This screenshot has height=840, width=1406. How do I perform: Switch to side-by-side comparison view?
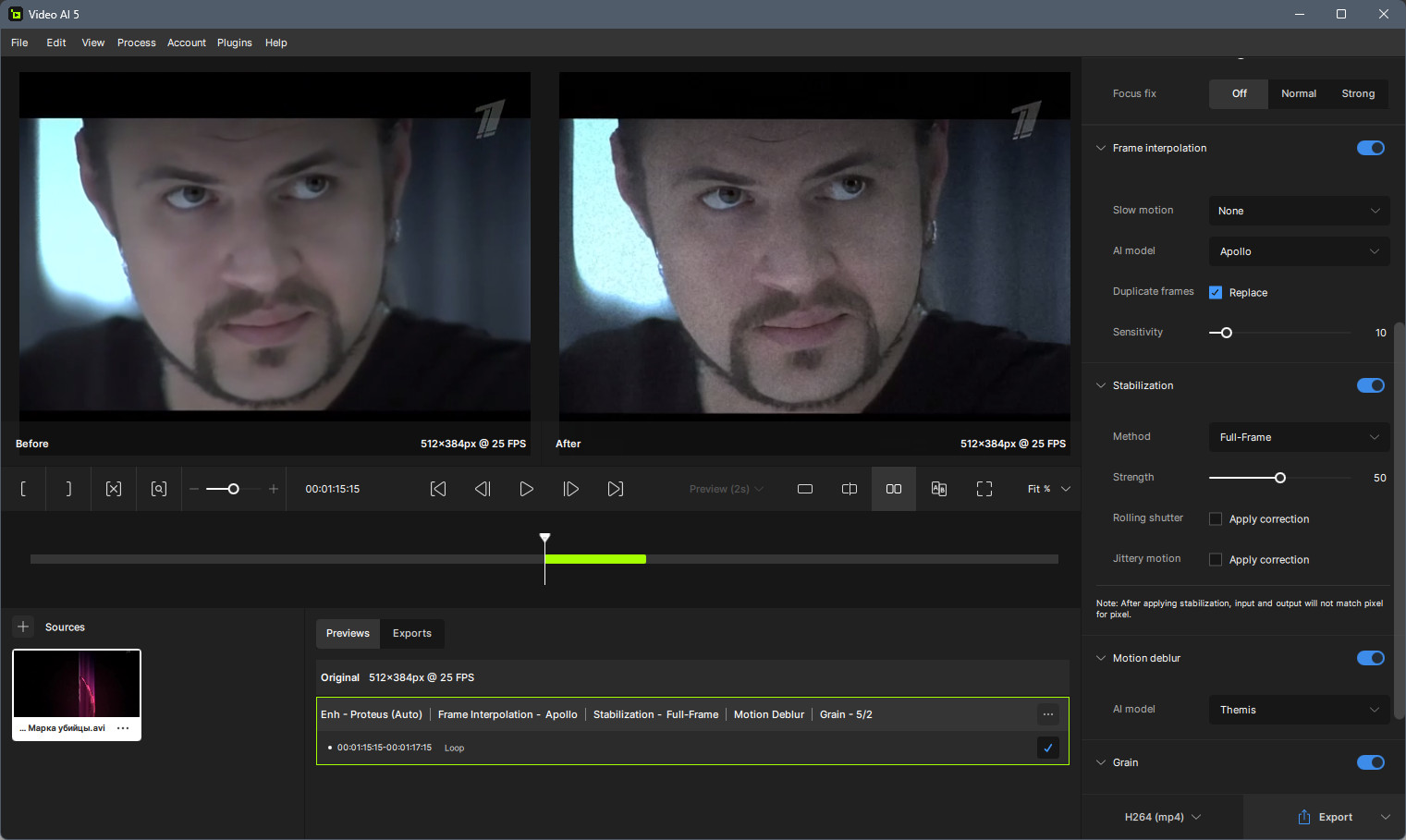[894, 489]
